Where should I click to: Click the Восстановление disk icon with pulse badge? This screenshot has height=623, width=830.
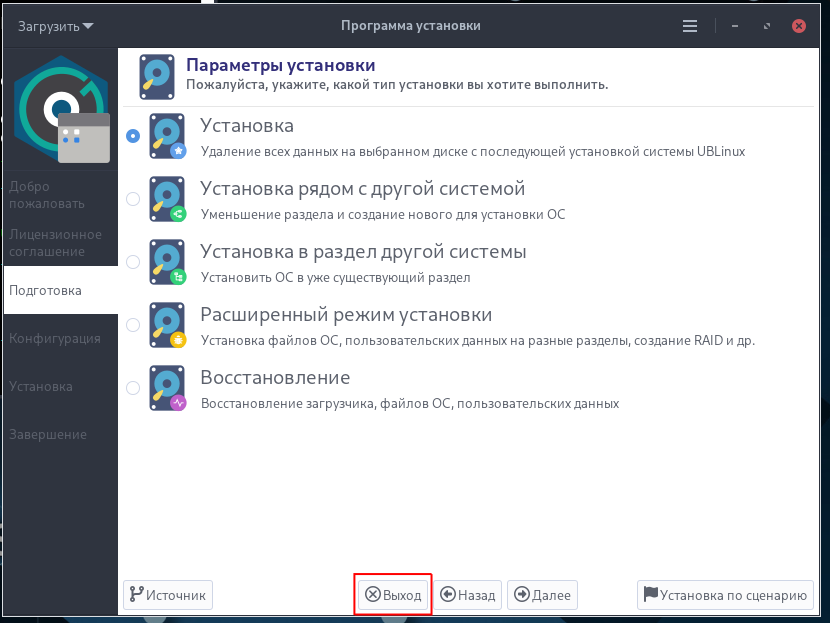(167, 388)
